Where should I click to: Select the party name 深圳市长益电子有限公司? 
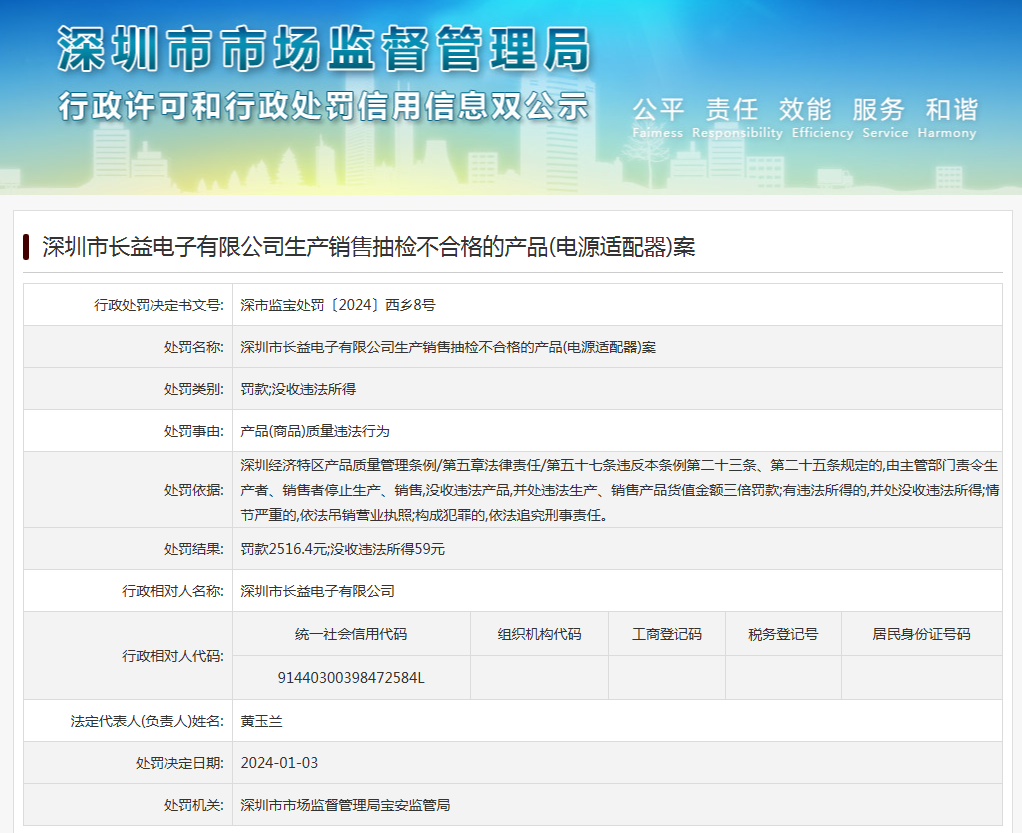317,591
